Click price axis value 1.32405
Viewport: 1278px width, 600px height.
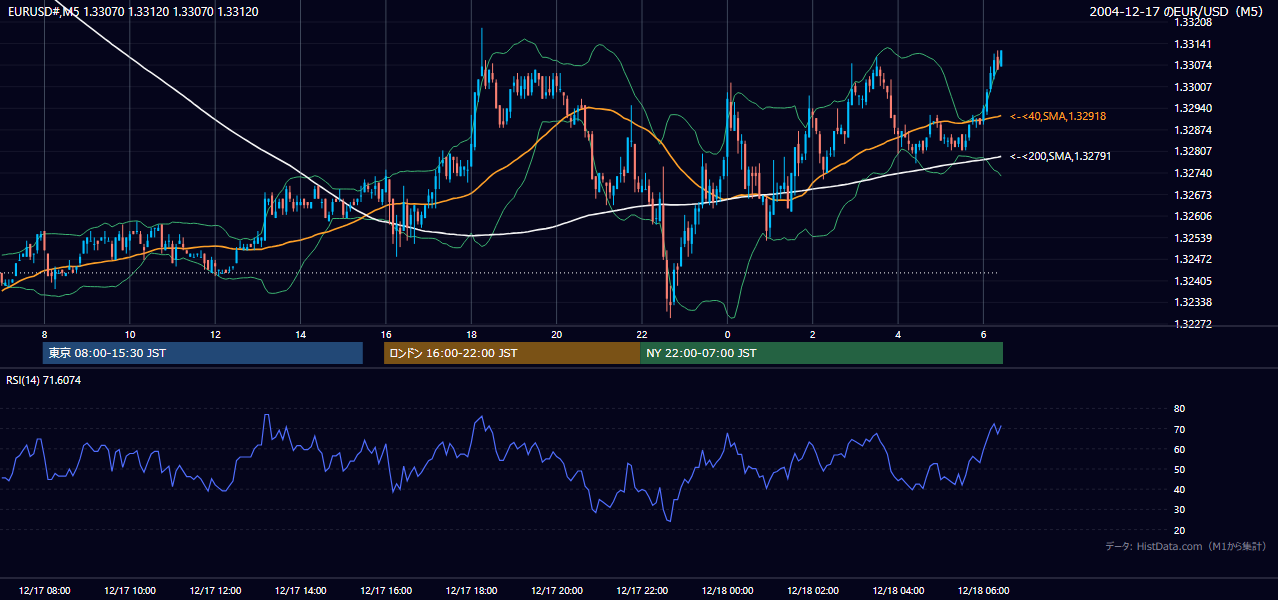point(1192,281)
